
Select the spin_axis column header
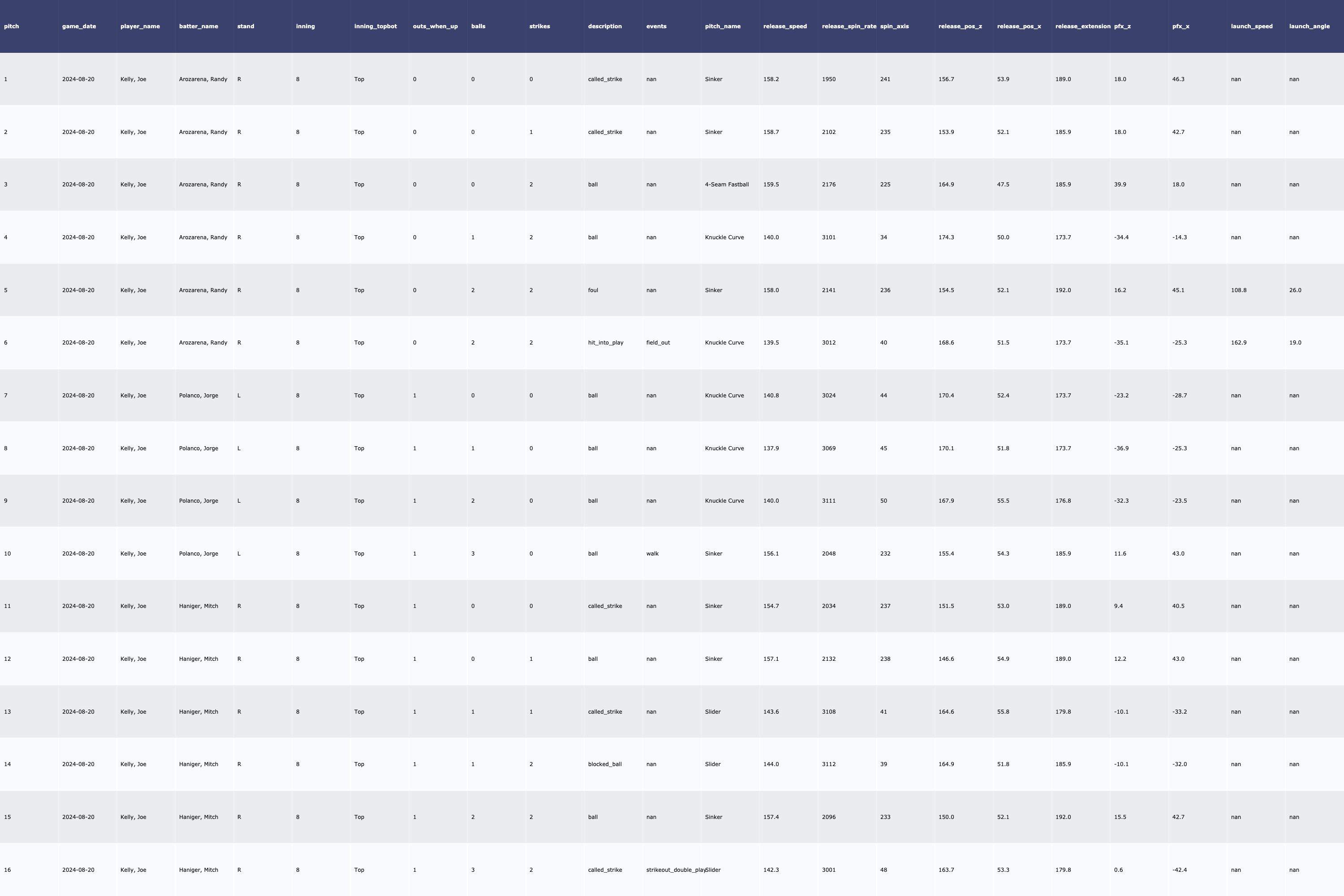tap(894, 26)
